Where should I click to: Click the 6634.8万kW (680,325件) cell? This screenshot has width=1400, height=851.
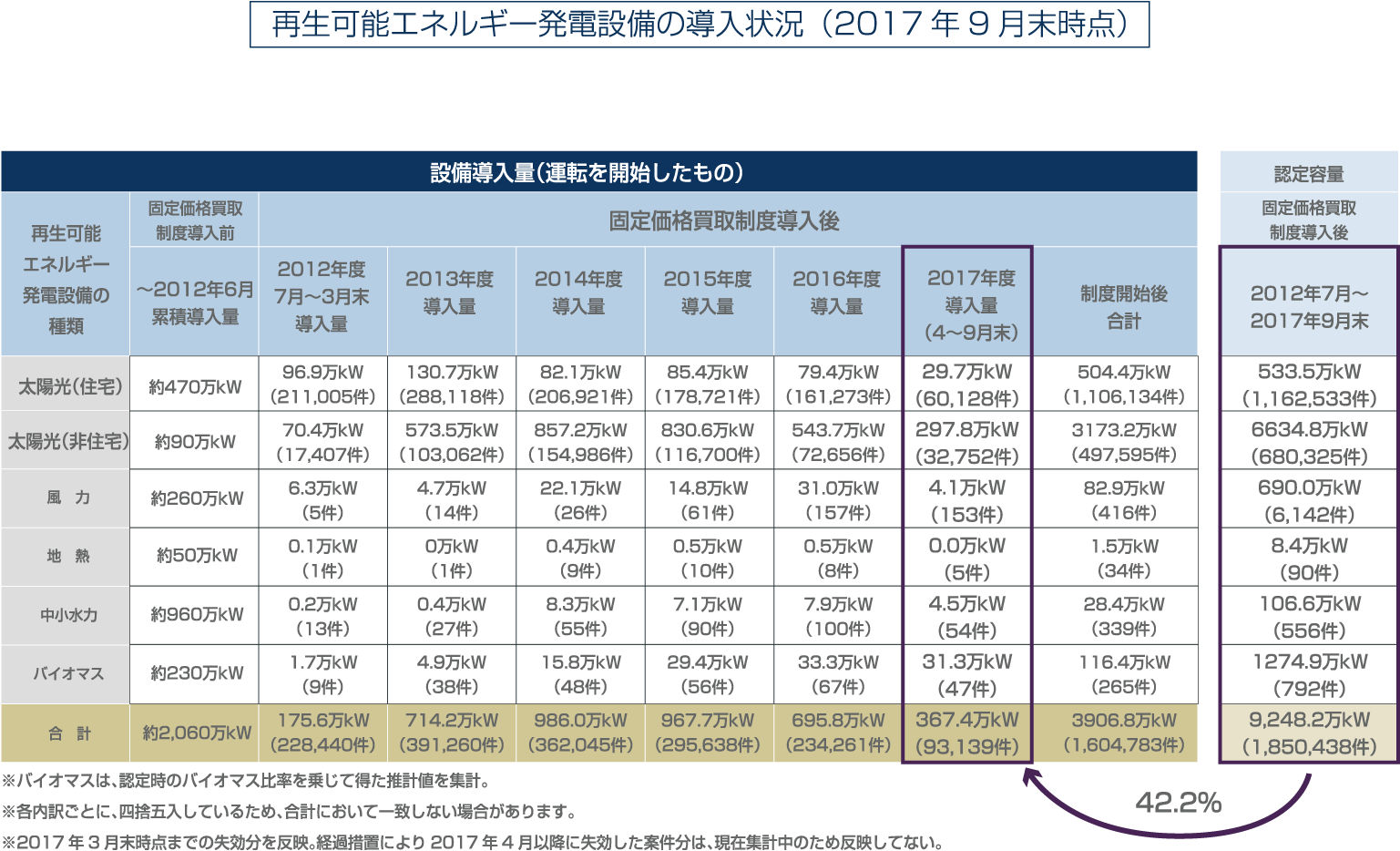[x=1309, y=442]
